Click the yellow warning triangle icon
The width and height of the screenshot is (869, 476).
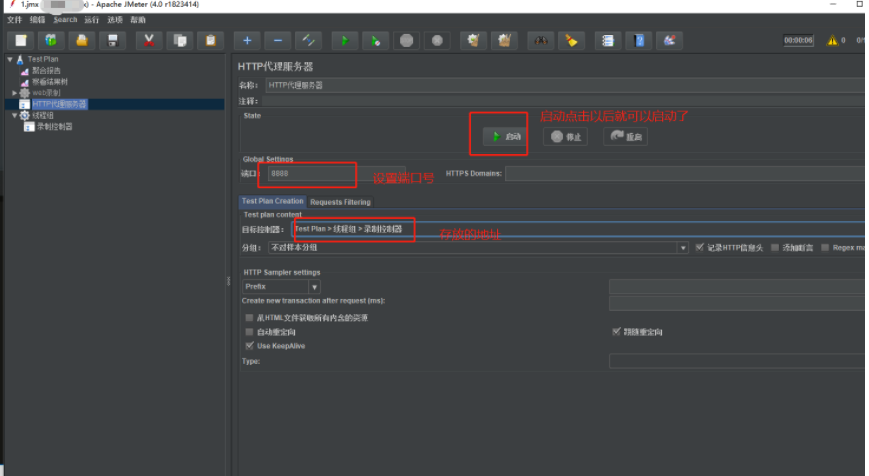pos(832,40)
